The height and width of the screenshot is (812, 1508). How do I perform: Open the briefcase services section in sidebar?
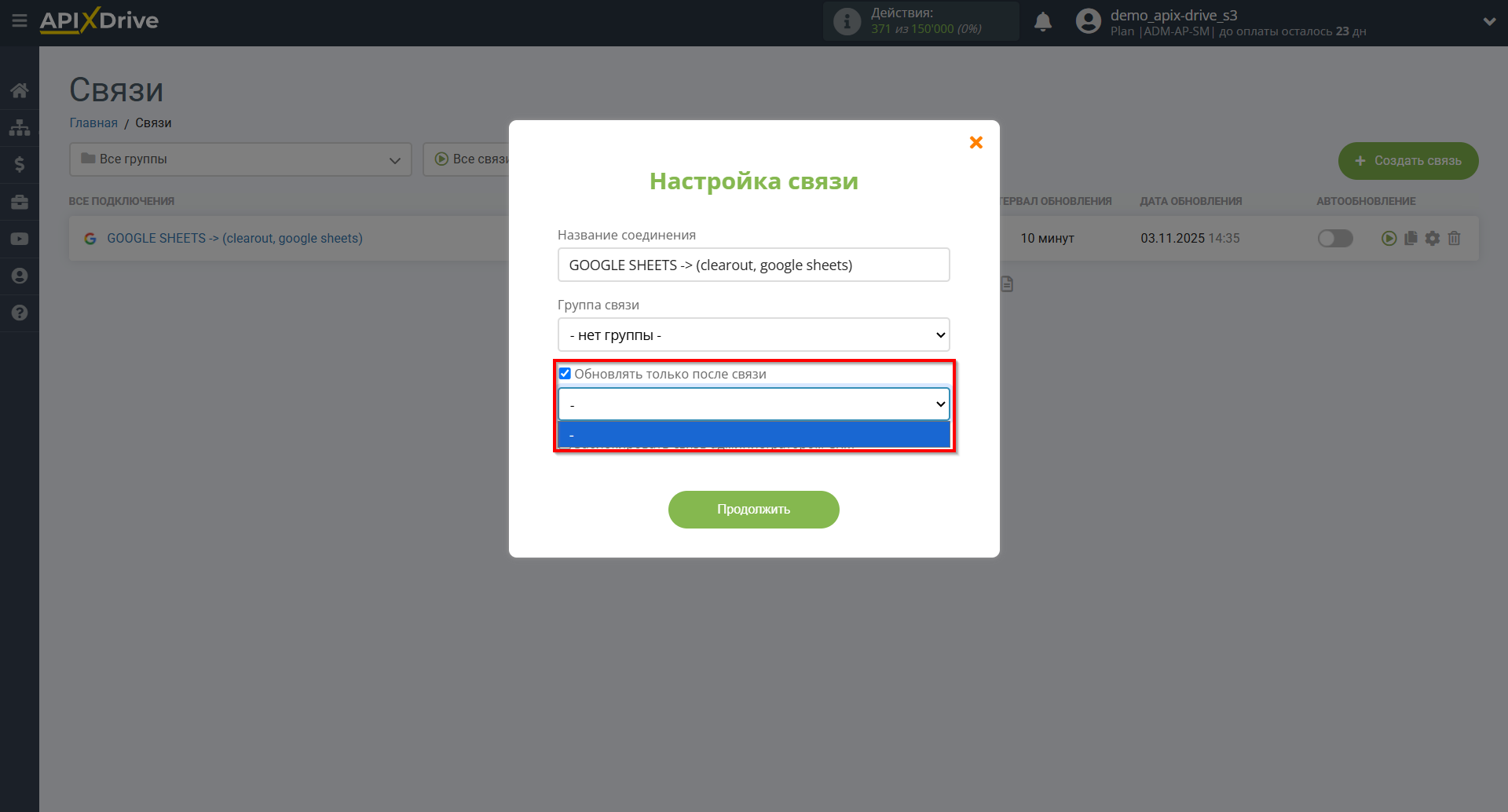pos(19,201)
